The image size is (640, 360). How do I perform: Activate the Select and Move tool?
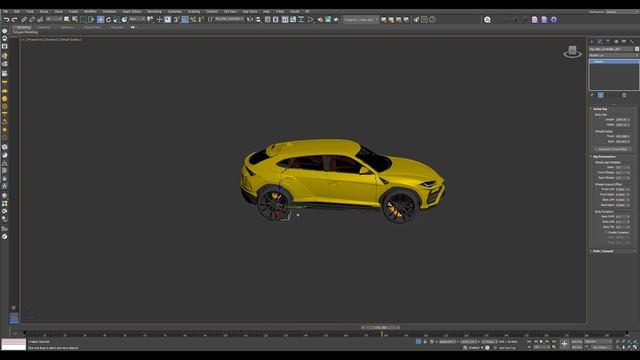(100, 20)
